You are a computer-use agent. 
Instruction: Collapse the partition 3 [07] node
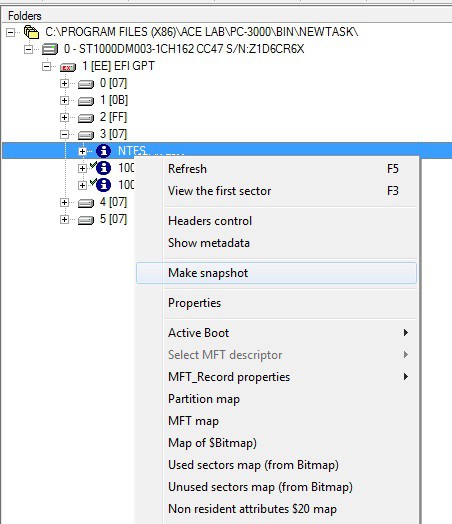point(64,134)
